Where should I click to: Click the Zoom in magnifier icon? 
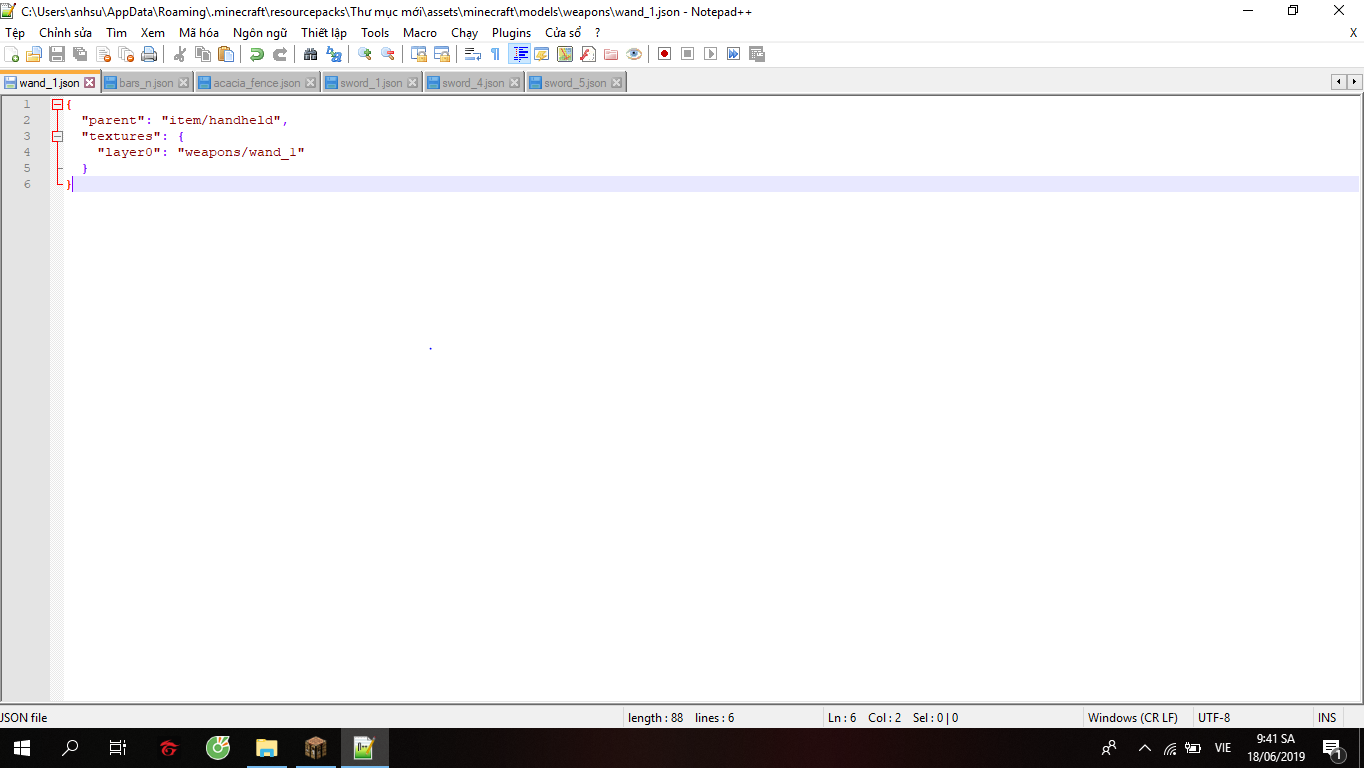point(365,54)
